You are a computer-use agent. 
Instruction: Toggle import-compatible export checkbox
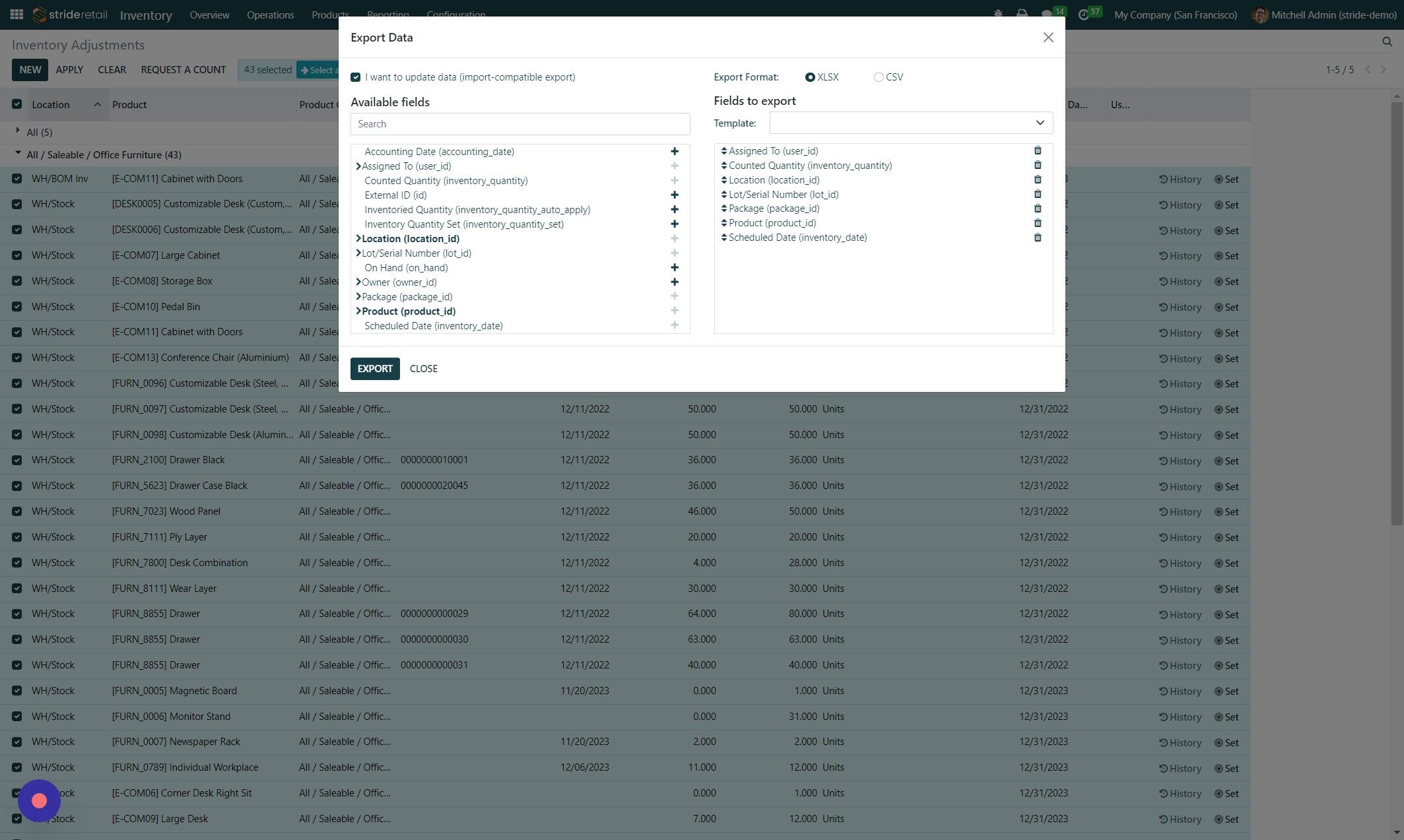click(356, 77)
